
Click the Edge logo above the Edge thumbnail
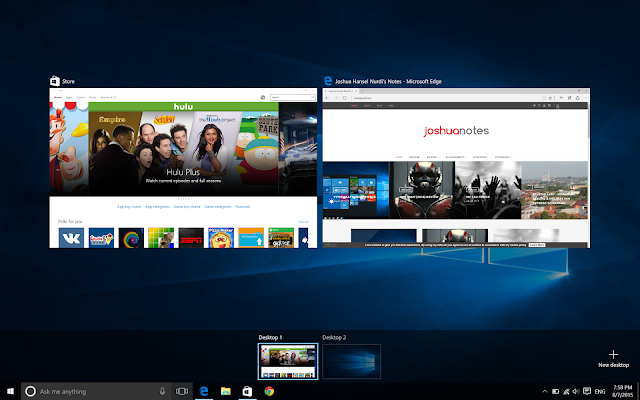point(328,81)
